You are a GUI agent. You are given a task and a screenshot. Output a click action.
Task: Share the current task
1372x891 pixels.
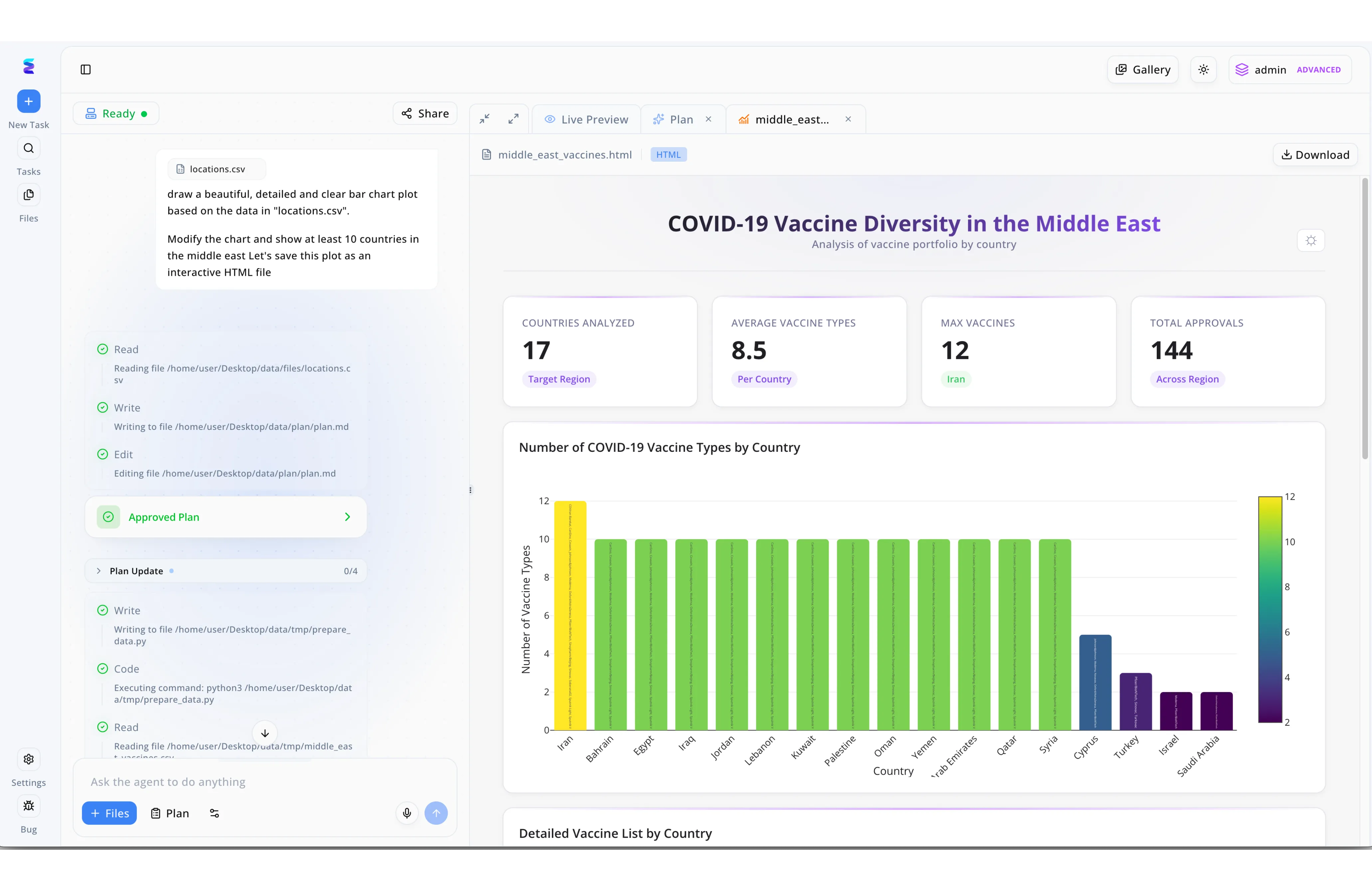tap(425, 113)
